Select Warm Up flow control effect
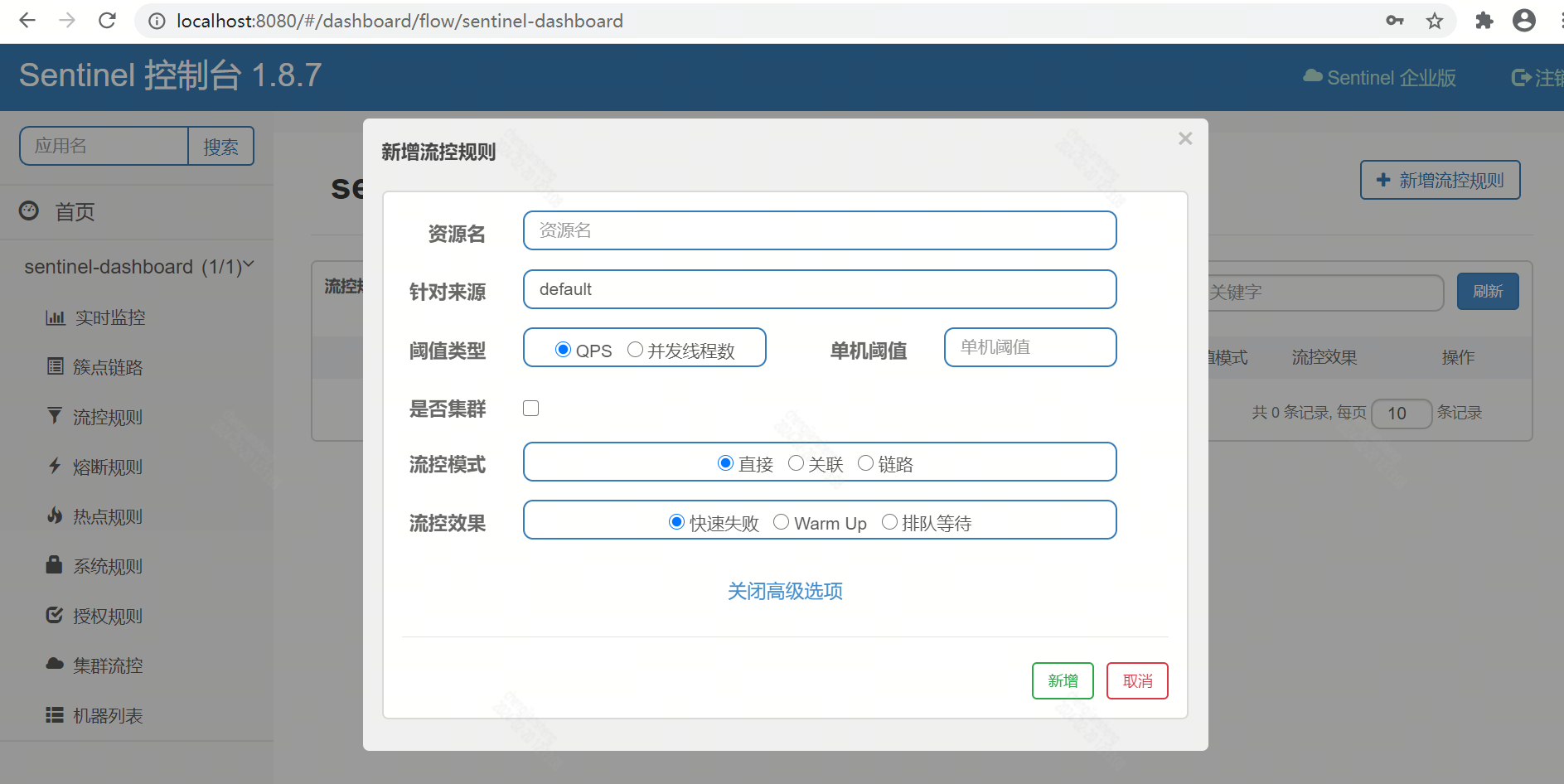Screen dimensions: 1564x784 781,521
